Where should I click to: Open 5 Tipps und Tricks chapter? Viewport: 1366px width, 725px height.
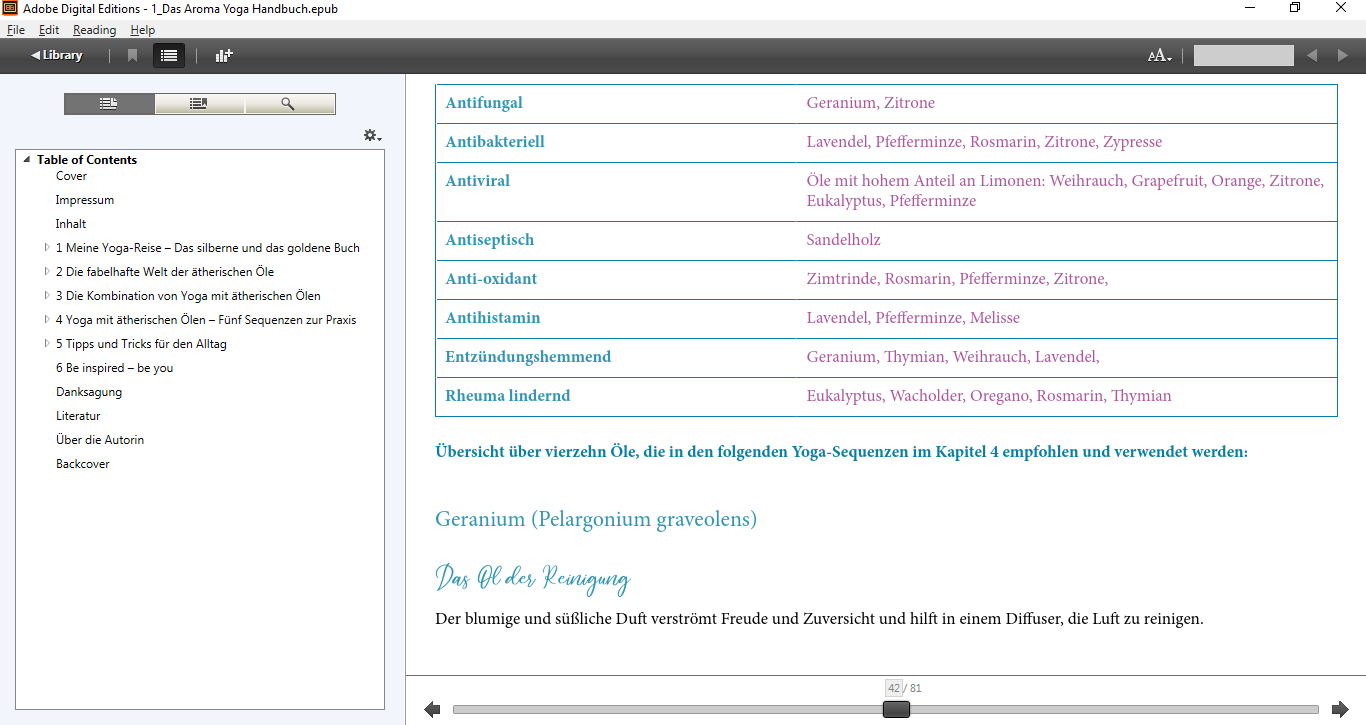(141, 344)
